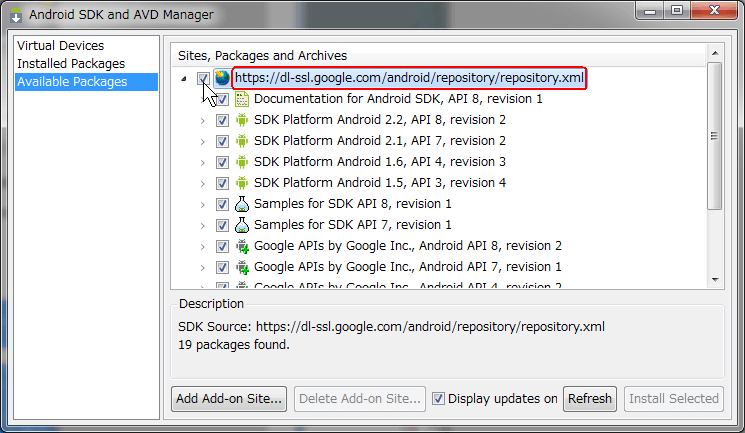Select Documentation for Android SDK, API 8 row

(x=398, y=99)
